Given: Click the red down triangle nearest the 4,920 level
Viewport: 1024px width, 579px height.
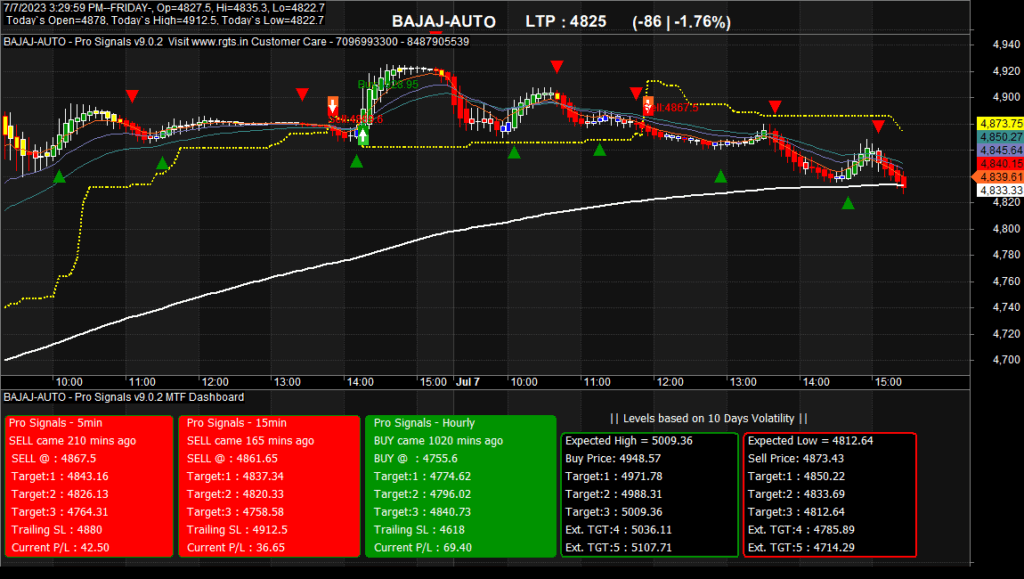Looking at the screenshot, I should 556,67.
